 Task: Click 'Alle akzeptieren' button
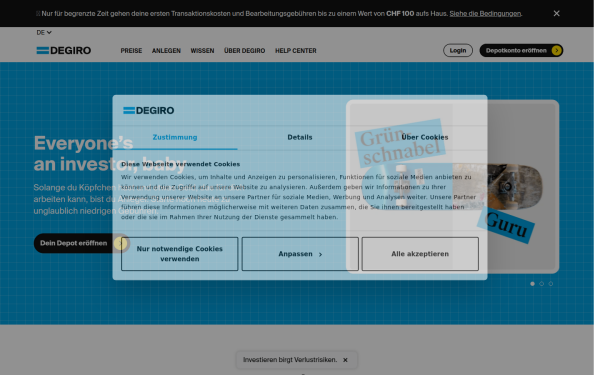click(420, 254)
